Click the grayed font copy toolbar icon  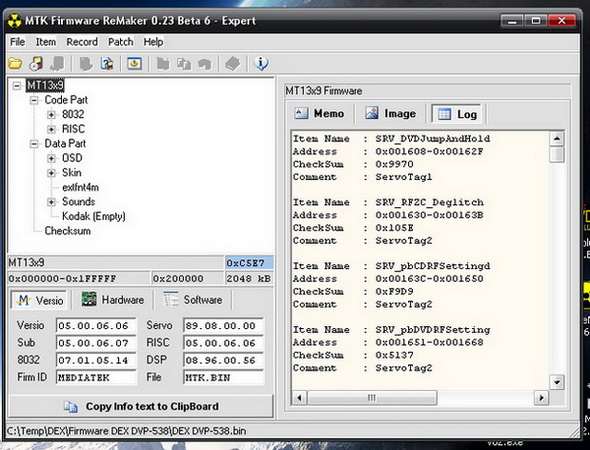(184, 64)
